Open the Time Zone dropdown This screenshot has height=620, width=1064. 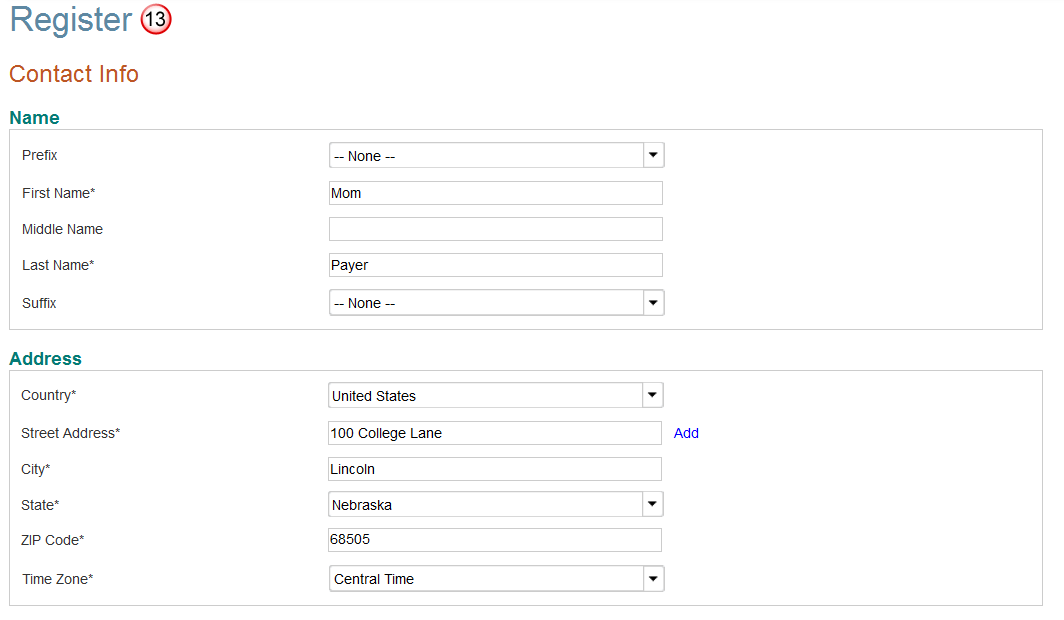pyautogui.click(x=496, y=579)
